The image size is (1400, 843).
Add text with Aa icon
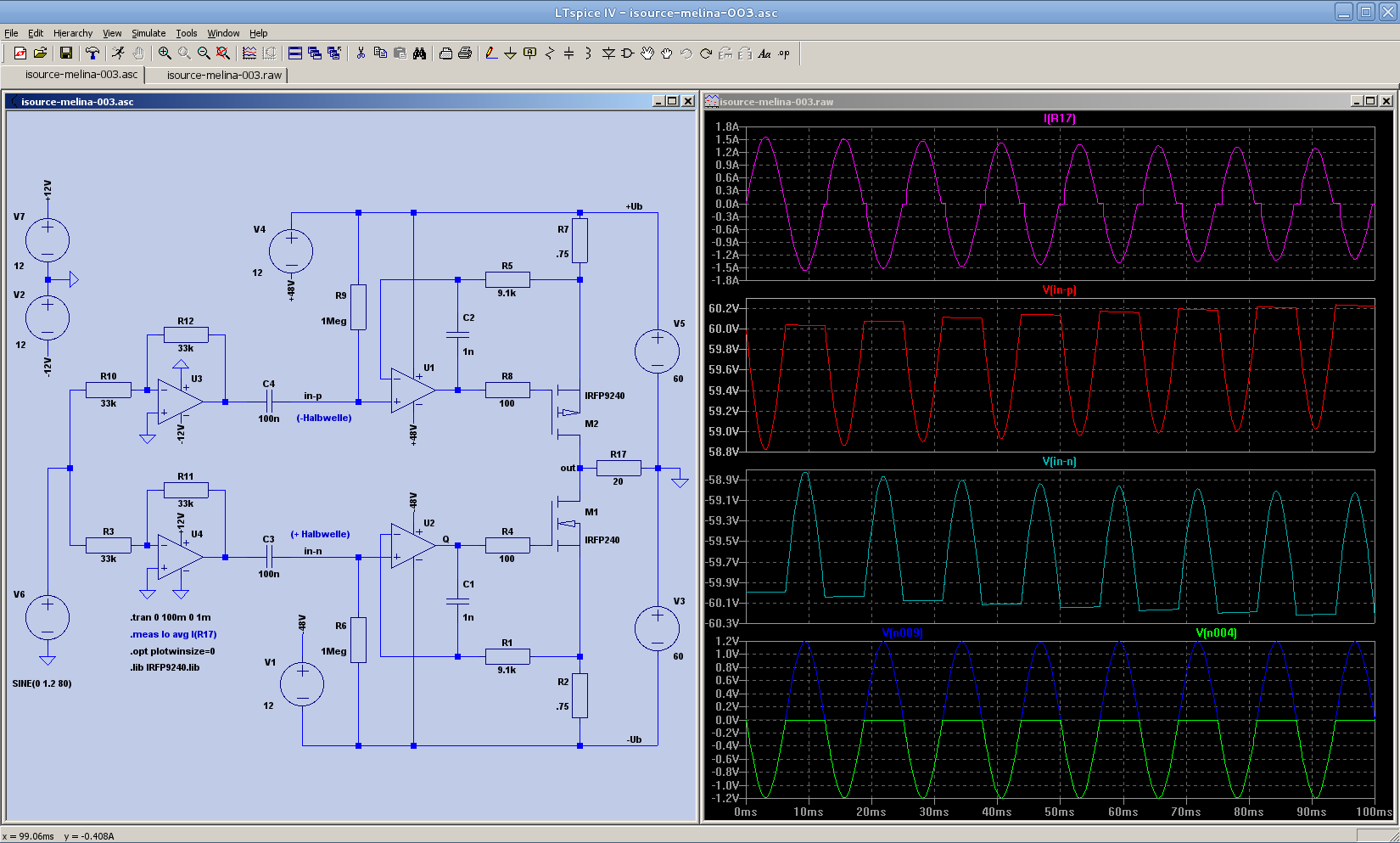764,53
